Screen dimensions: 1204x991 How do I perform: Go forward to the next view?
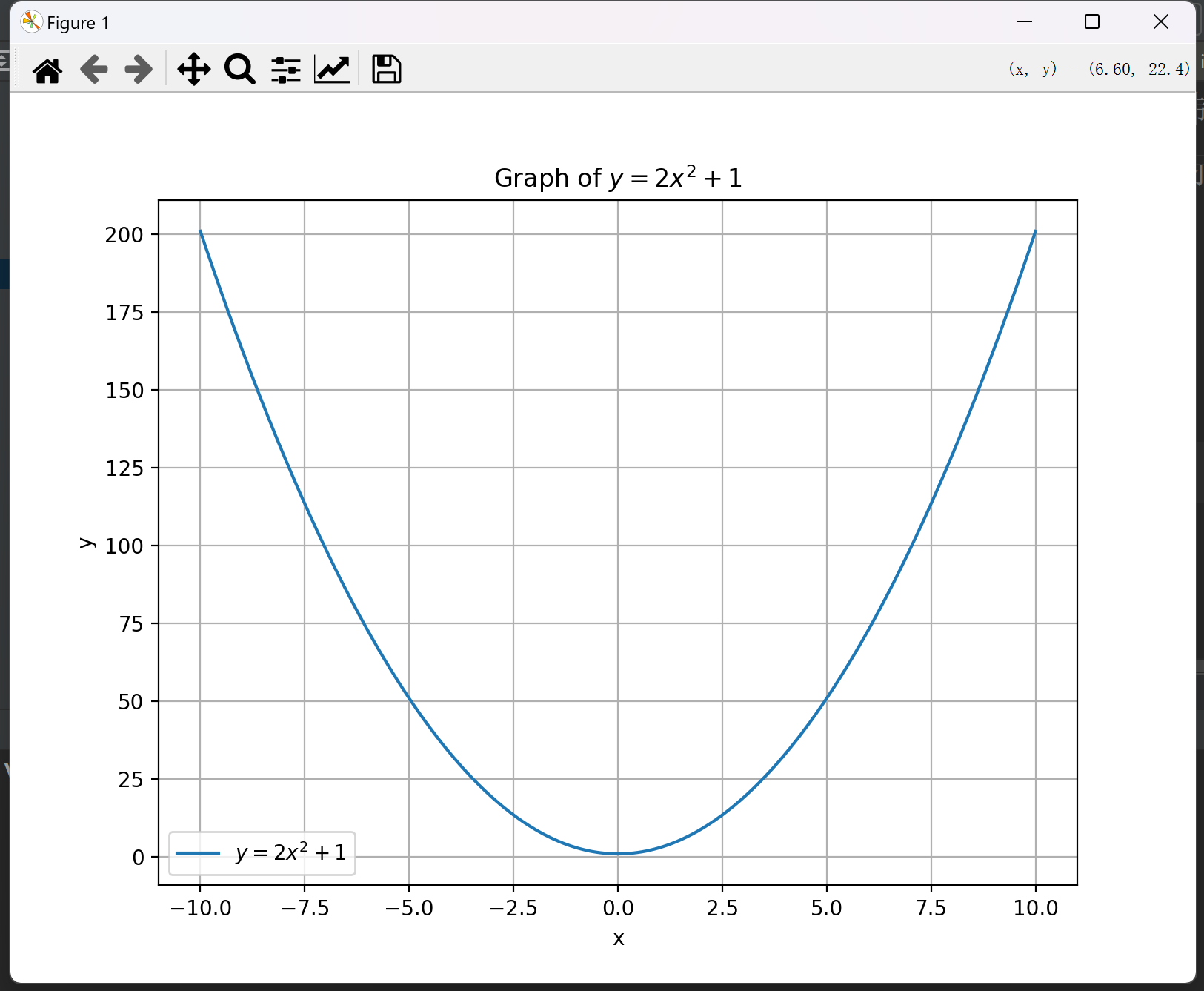[x=139, y=70]
